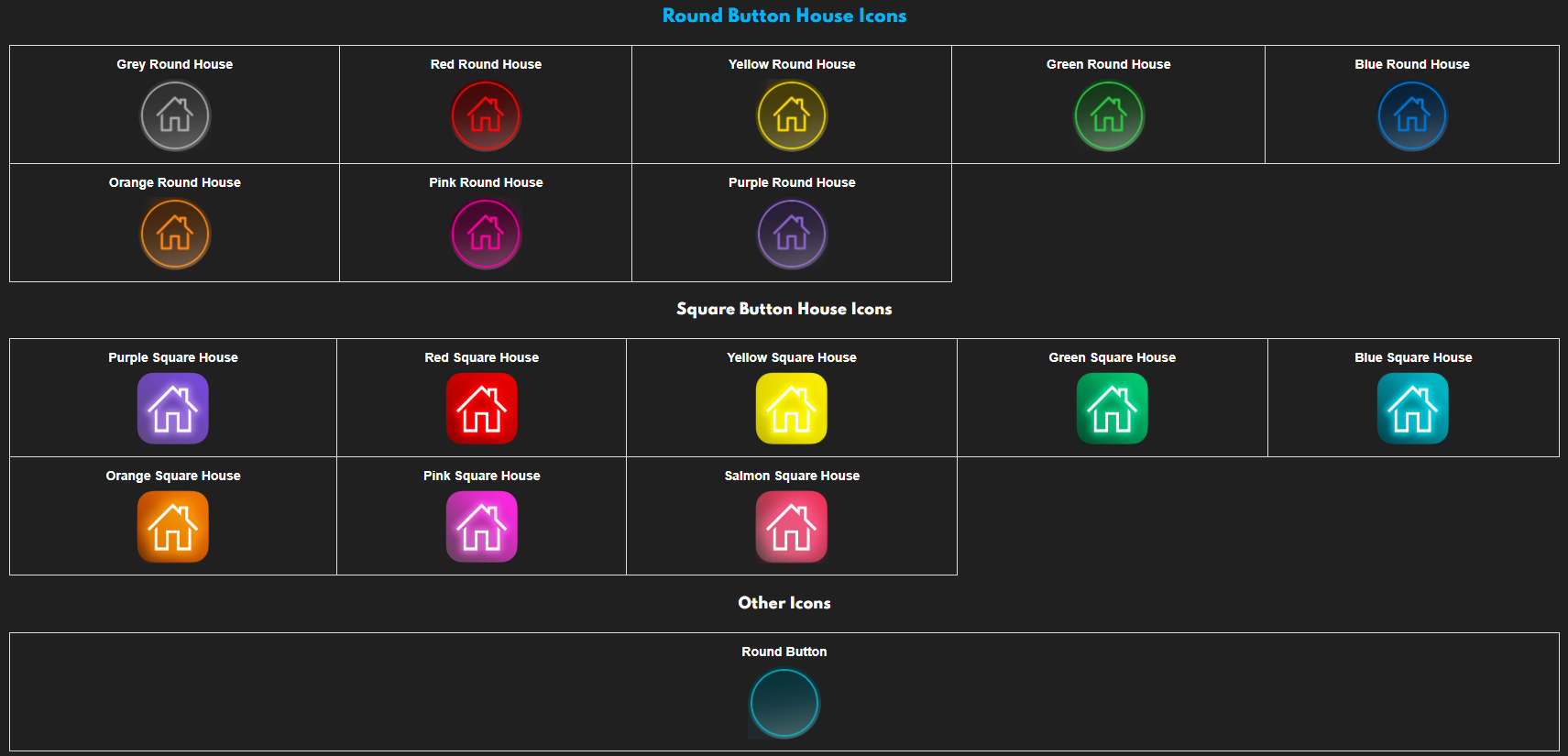The image size is (1568, 756).
Task: Click the Blue Square House icon
Action: [1413, 409]
